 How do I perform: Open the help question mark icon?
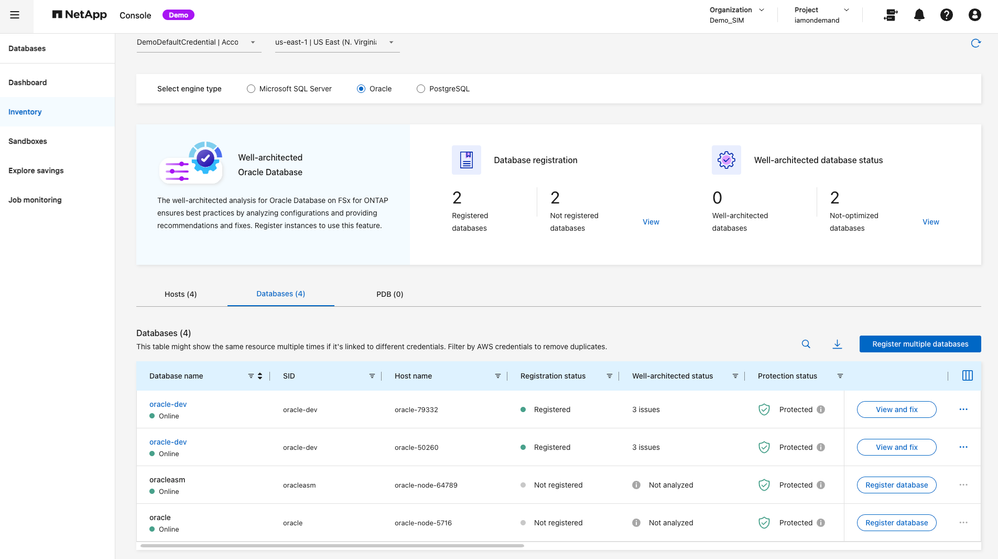click(x=946, y=15)
